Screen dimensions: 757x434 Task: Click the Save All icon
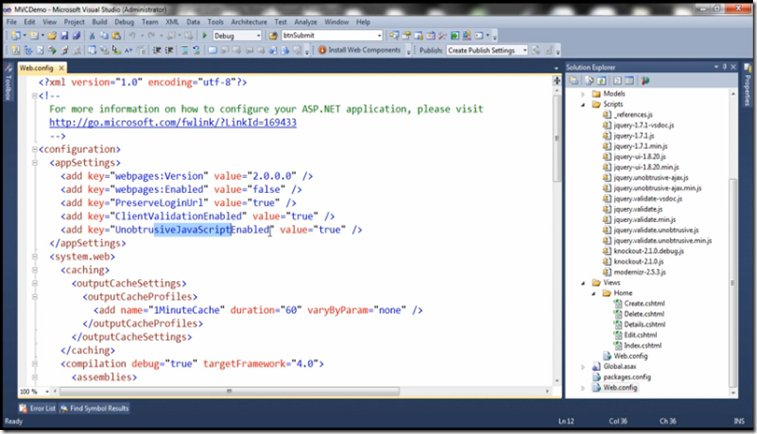click(x=76, y=36)
